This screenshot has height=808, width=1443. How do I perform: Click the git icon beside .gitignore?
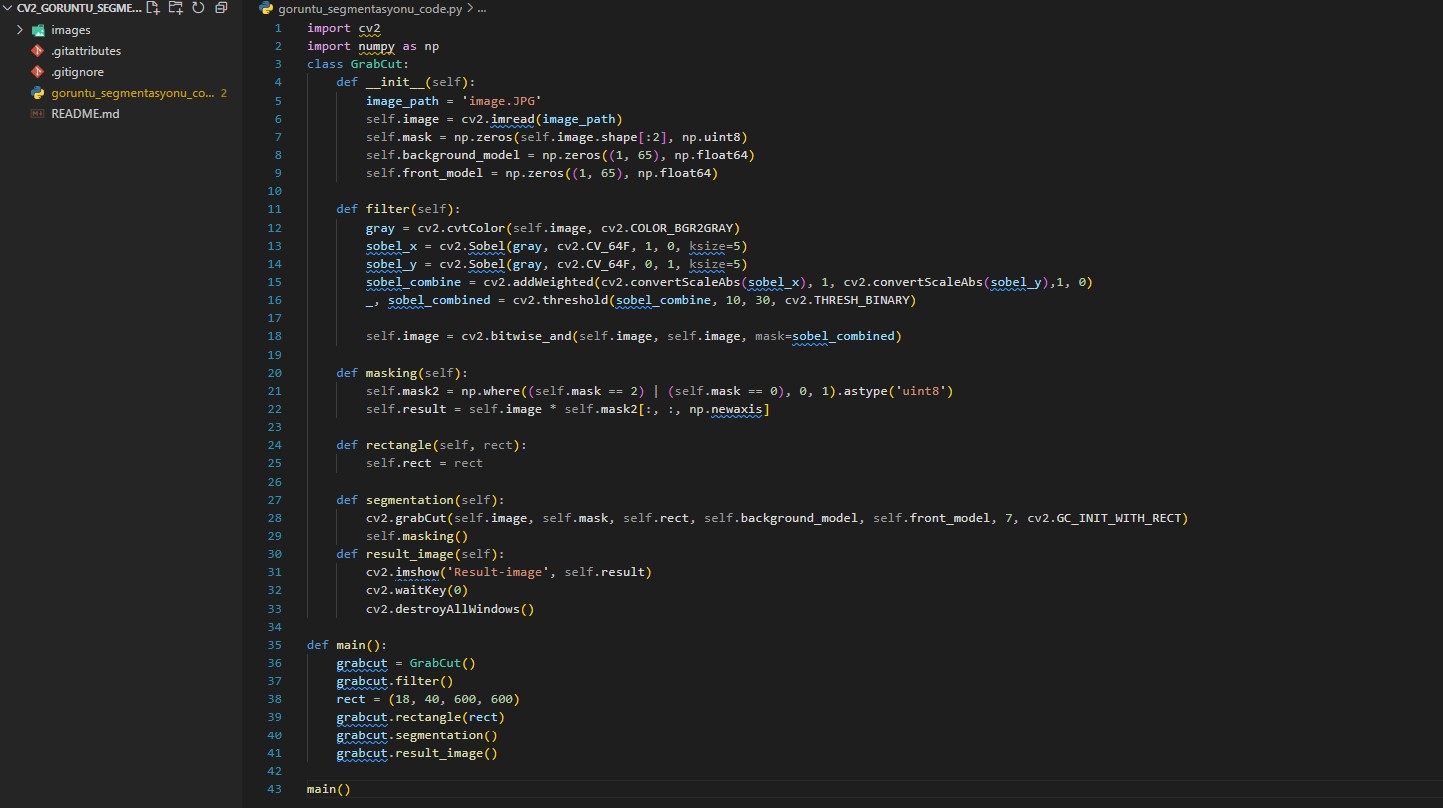[38, 72]
